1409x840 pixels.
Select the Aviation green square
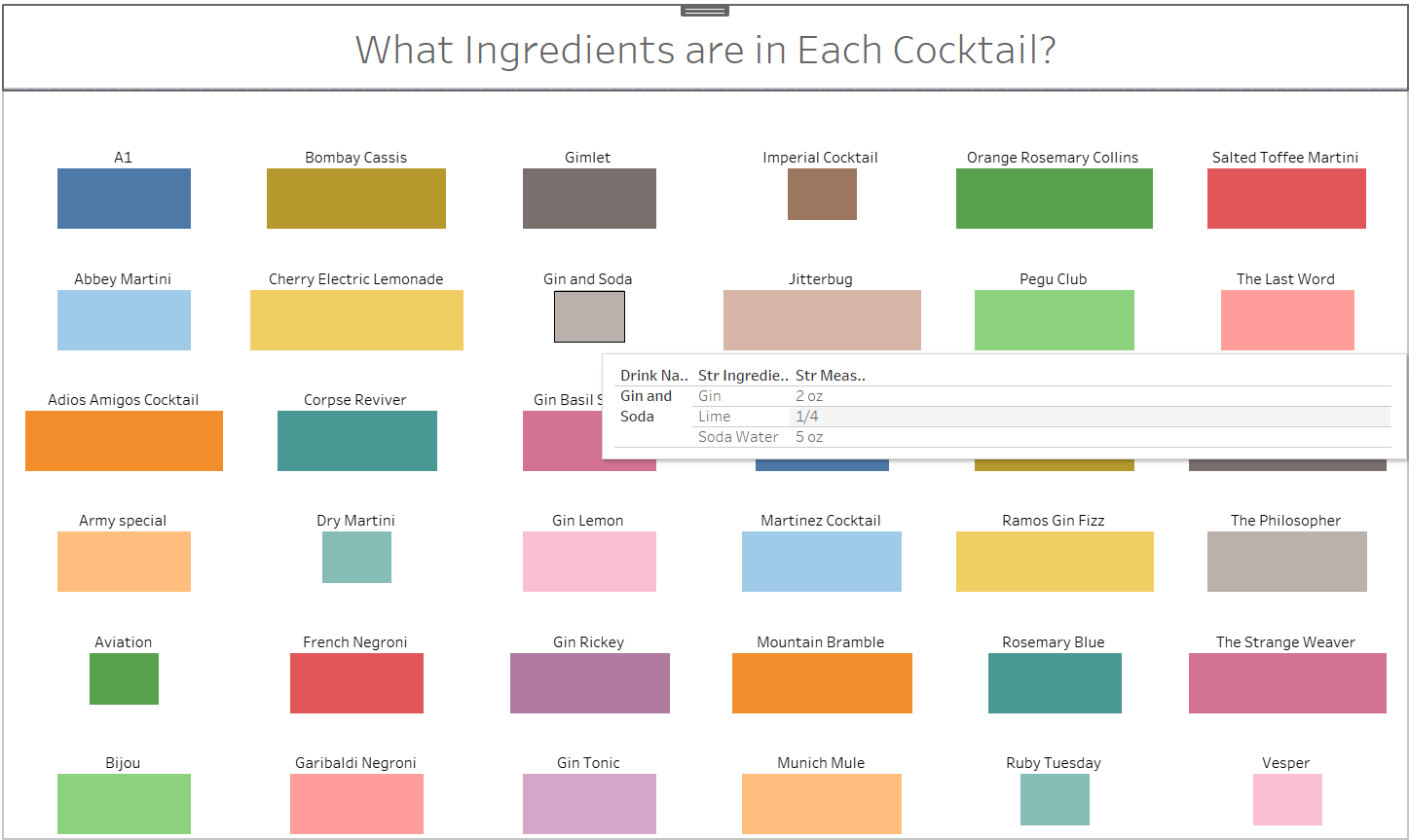[124, 678]
